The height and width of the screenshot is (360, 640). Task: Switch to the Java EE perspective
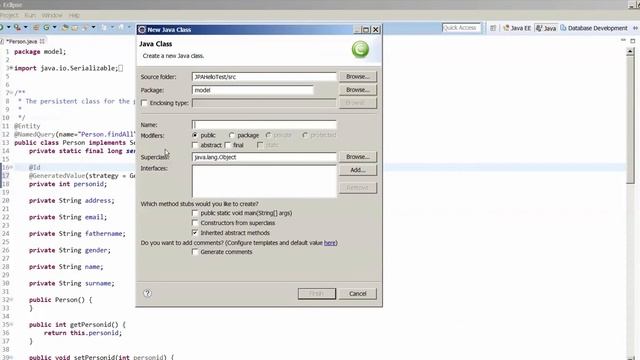pos(517,28)
